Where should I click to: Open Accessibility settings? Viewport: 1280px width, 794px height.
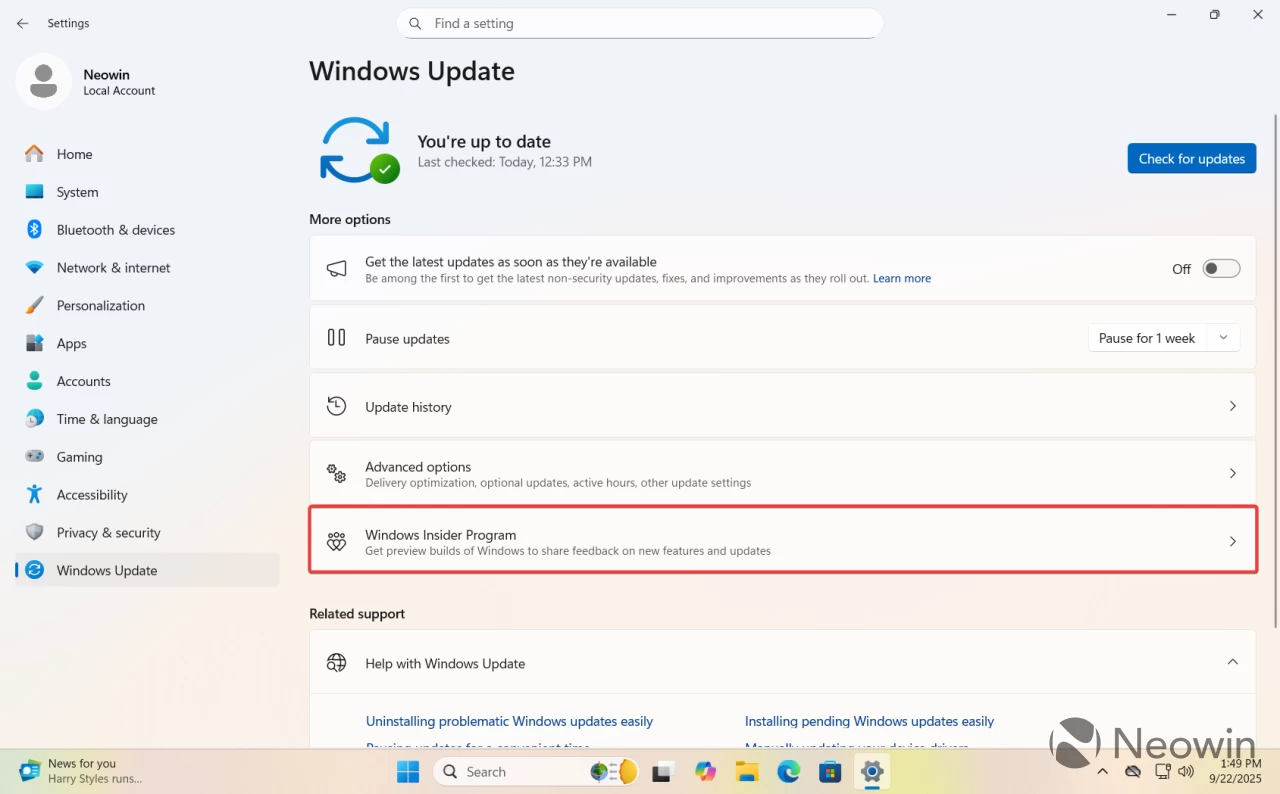point(92,495)
